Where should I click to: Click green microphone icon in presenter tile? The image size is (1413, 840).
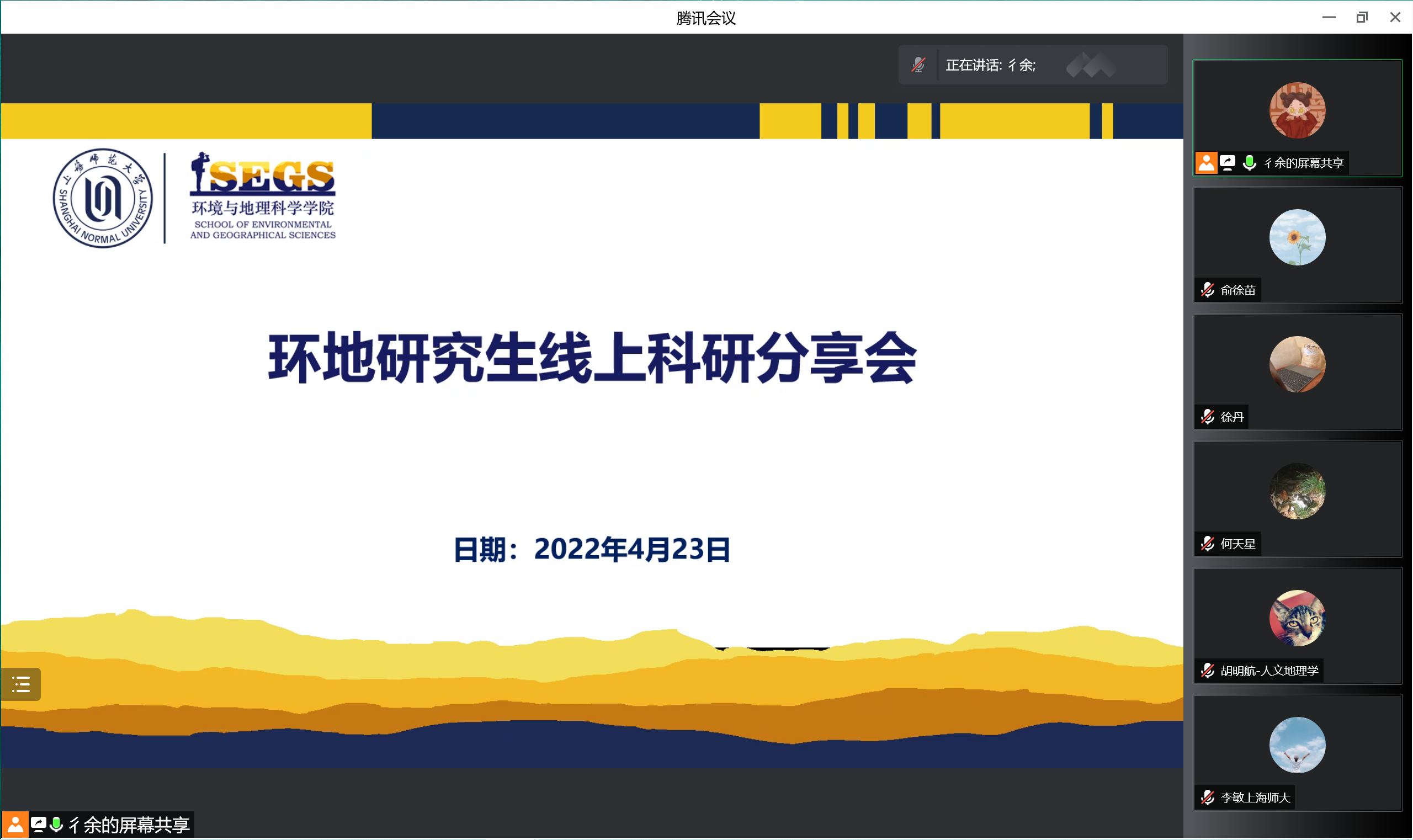[x=1250, y=163]
